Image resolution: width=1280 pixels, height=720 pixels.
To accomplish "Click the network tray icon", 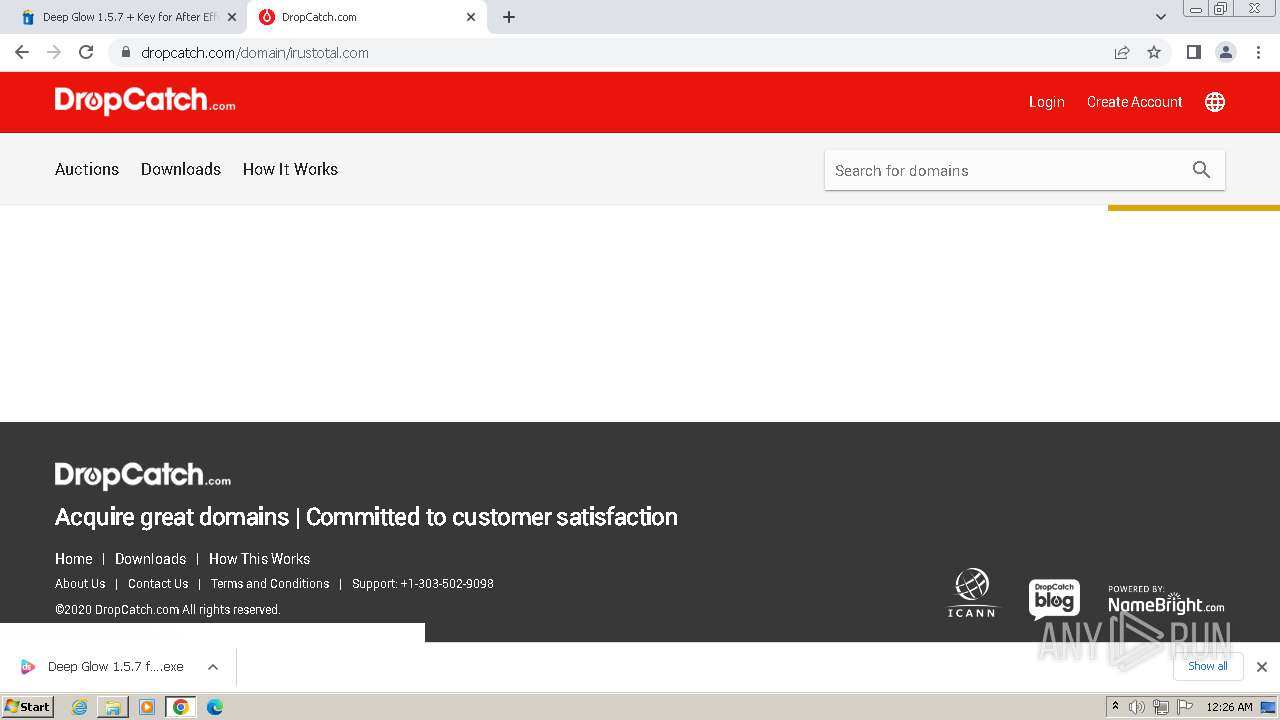I will pyautogui.click(x=1161, y=707).
